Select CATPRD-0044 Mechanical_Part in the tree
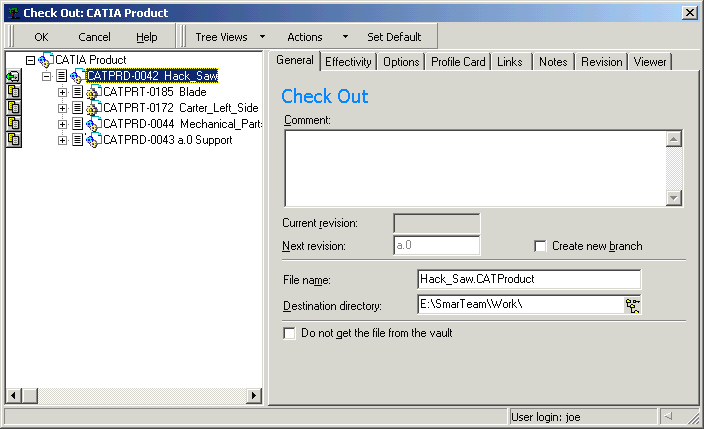 pos(183,124)
